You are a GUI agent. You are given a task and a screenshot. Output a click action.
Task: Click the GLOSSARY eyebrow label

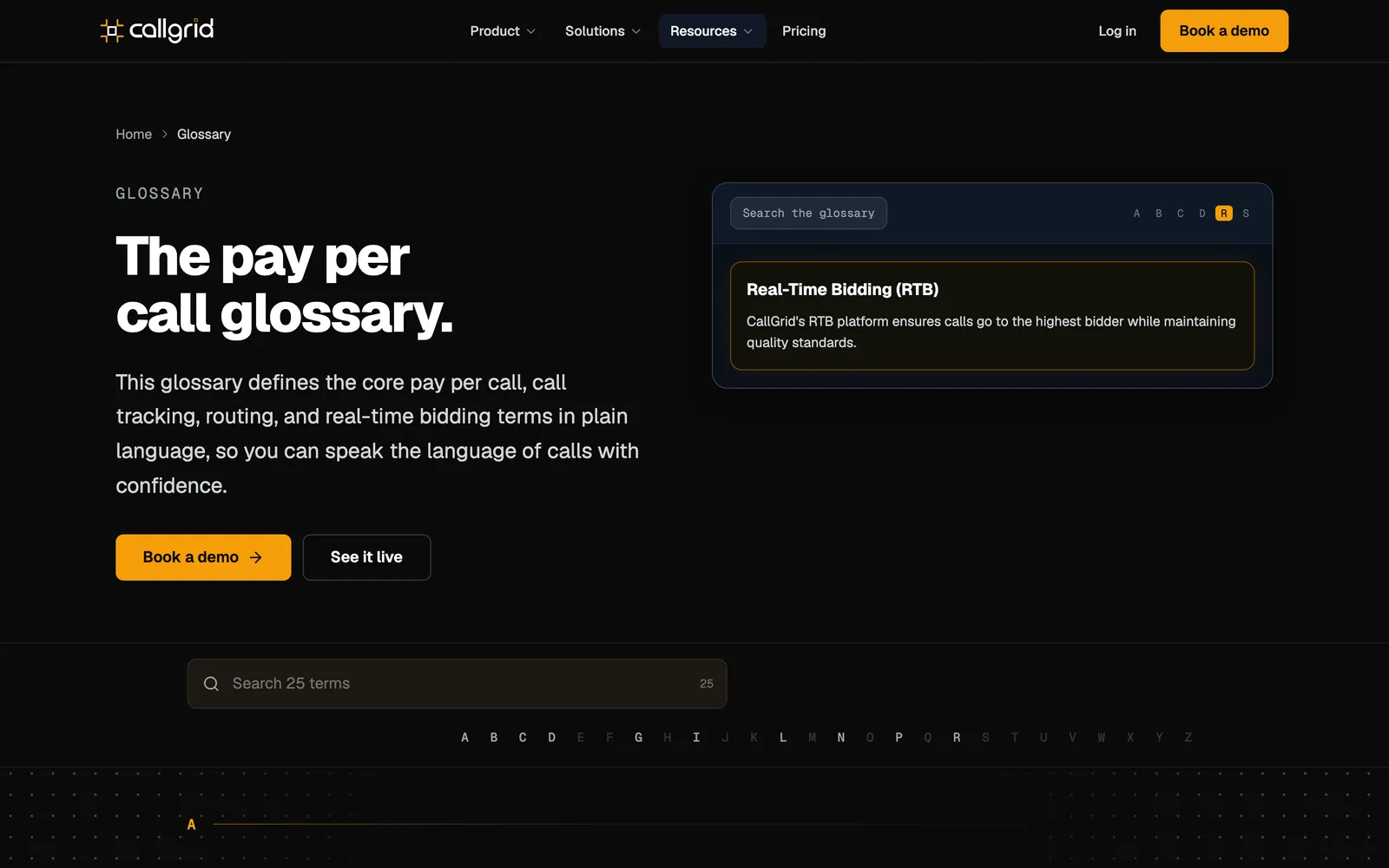coord(160,194)
